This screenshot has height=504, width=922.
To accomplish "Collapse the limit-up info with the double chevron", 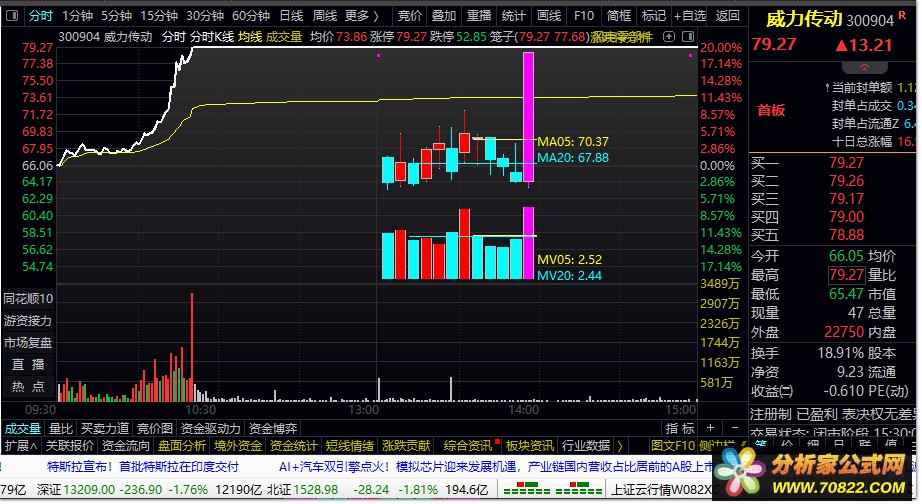I will 864,67.
